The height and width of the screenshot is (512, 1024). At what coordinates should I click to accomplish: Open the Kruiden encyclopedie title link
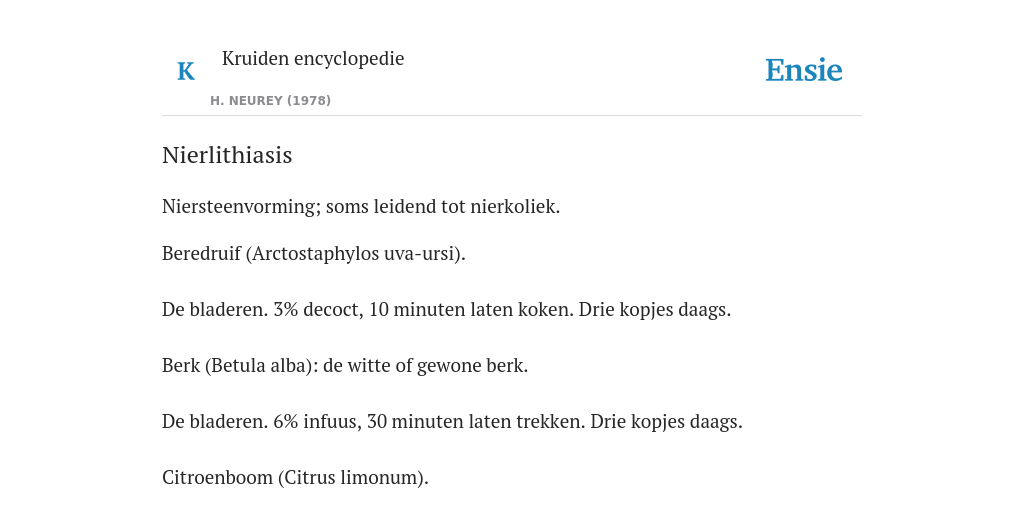[313, 58]
